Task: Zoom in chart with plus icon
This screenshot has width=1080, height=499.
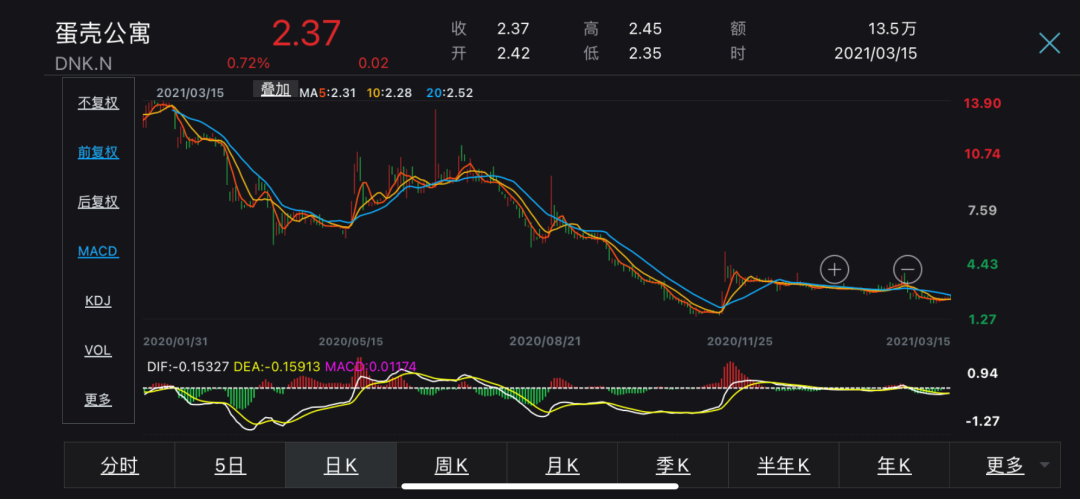Action: (834, 269)
